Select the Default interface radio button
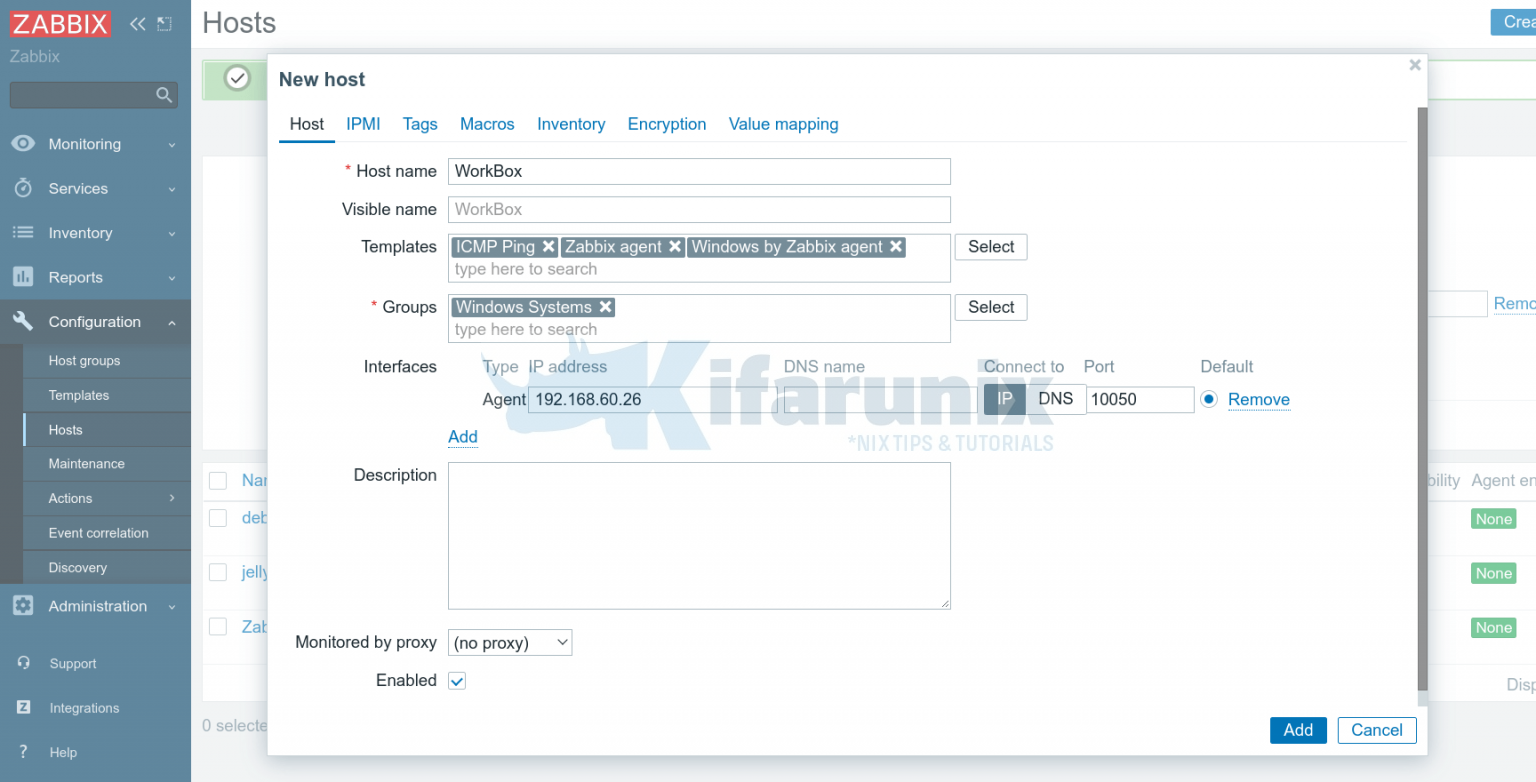 [x=1209, y=398]
